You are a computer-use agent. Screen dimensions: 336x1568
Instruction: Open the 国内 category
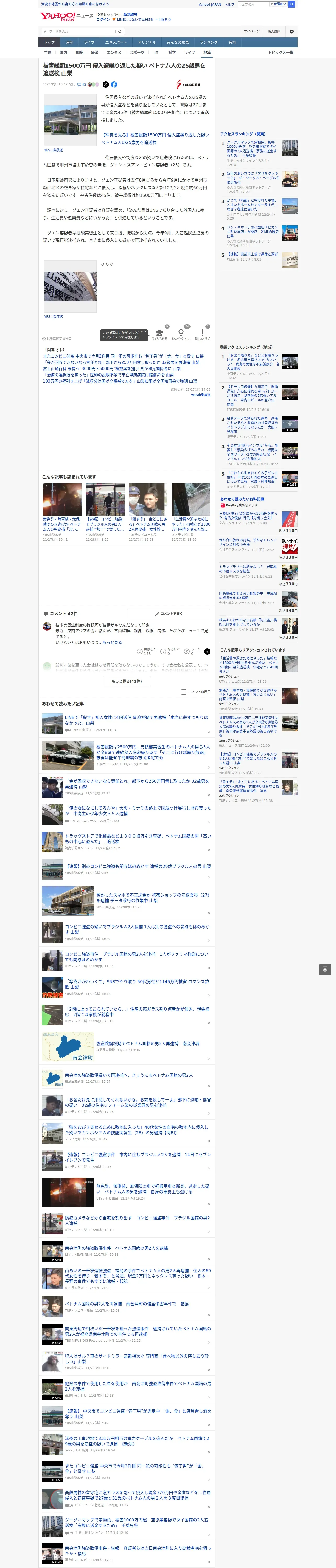[x=63, y=52]
